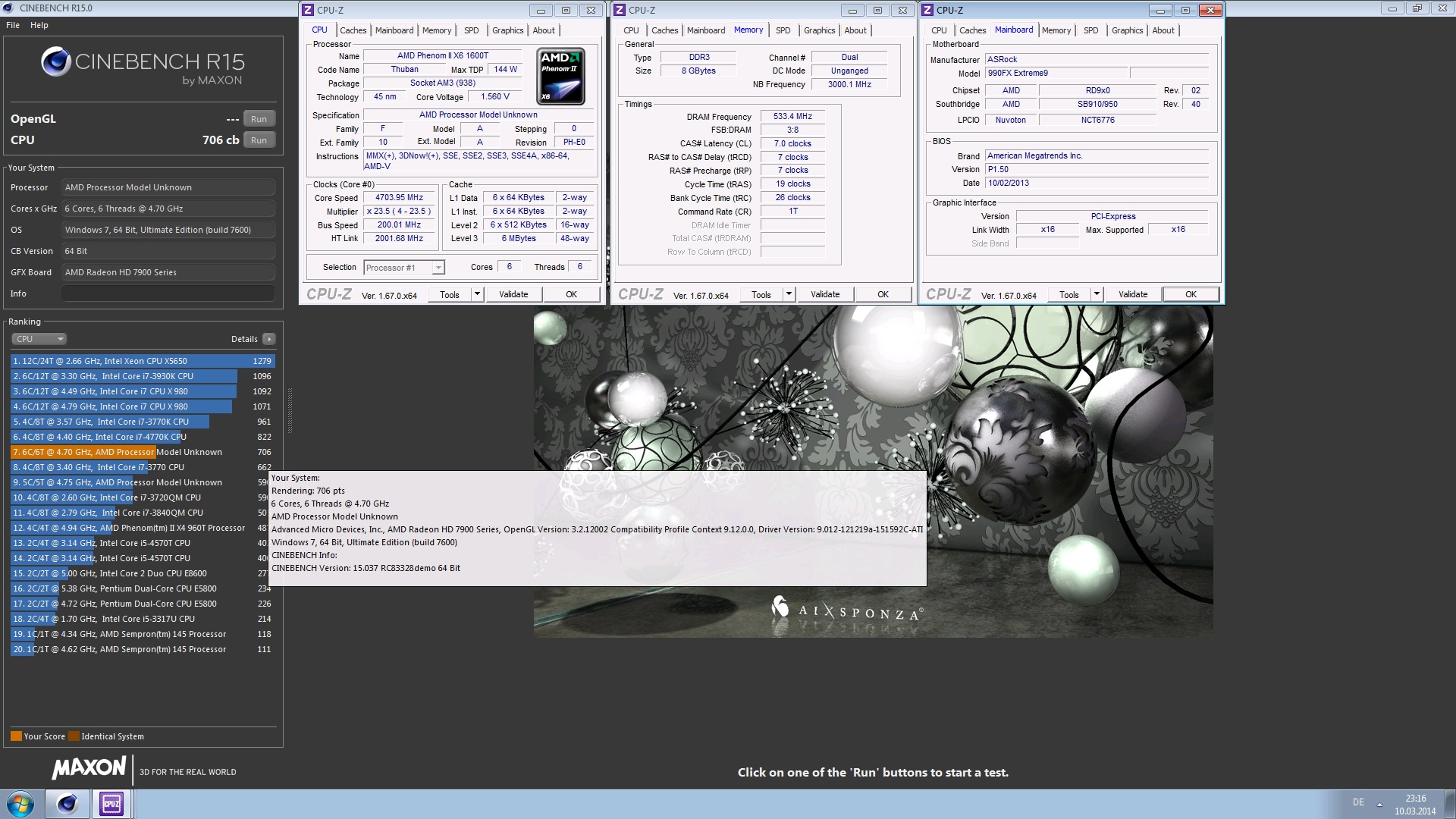Click the Z icon of Memory CPU-Z window
The width and height of the screenshot is (1456, 819).
620,10
